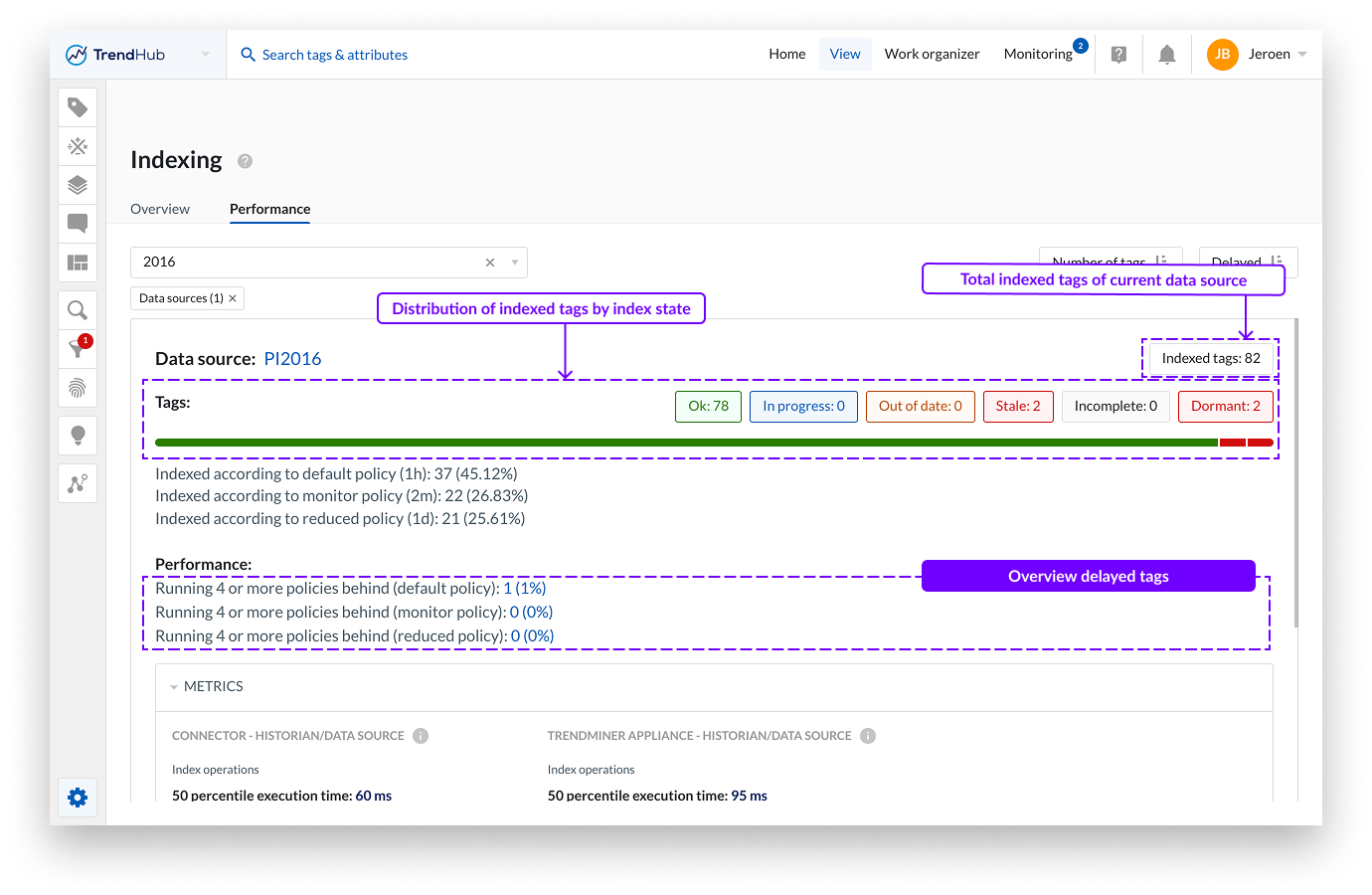This screenshot has height=895, width=1372.
Task: Click the filter icon with red badge
Action: [78, 348]
